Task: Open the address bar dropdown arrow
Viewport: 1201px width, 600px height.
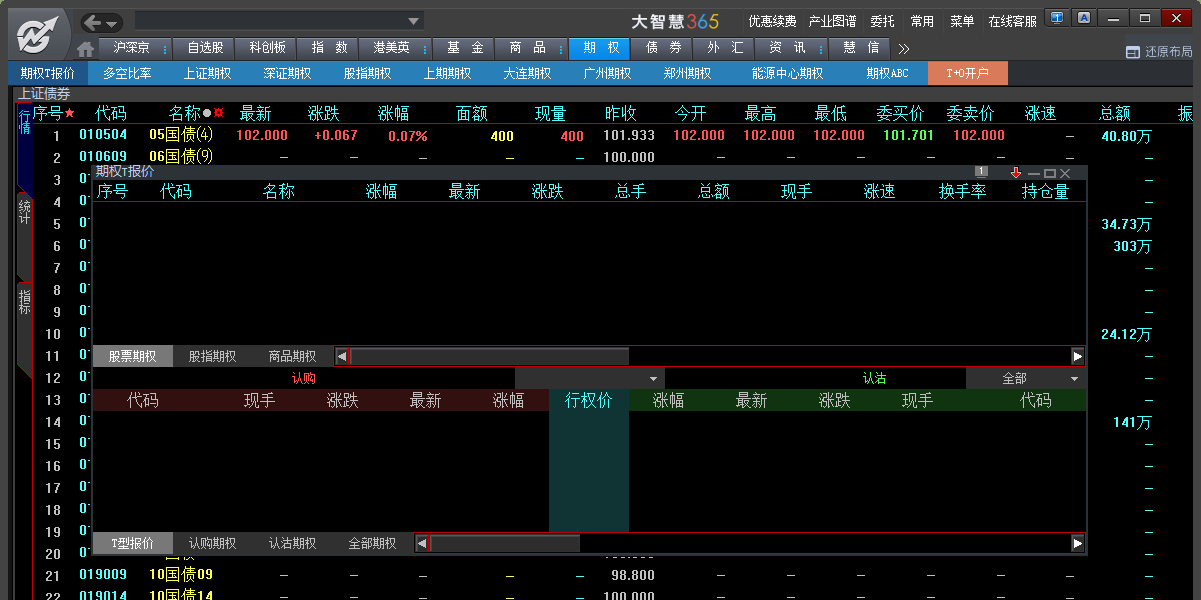Action: (413, 21)
